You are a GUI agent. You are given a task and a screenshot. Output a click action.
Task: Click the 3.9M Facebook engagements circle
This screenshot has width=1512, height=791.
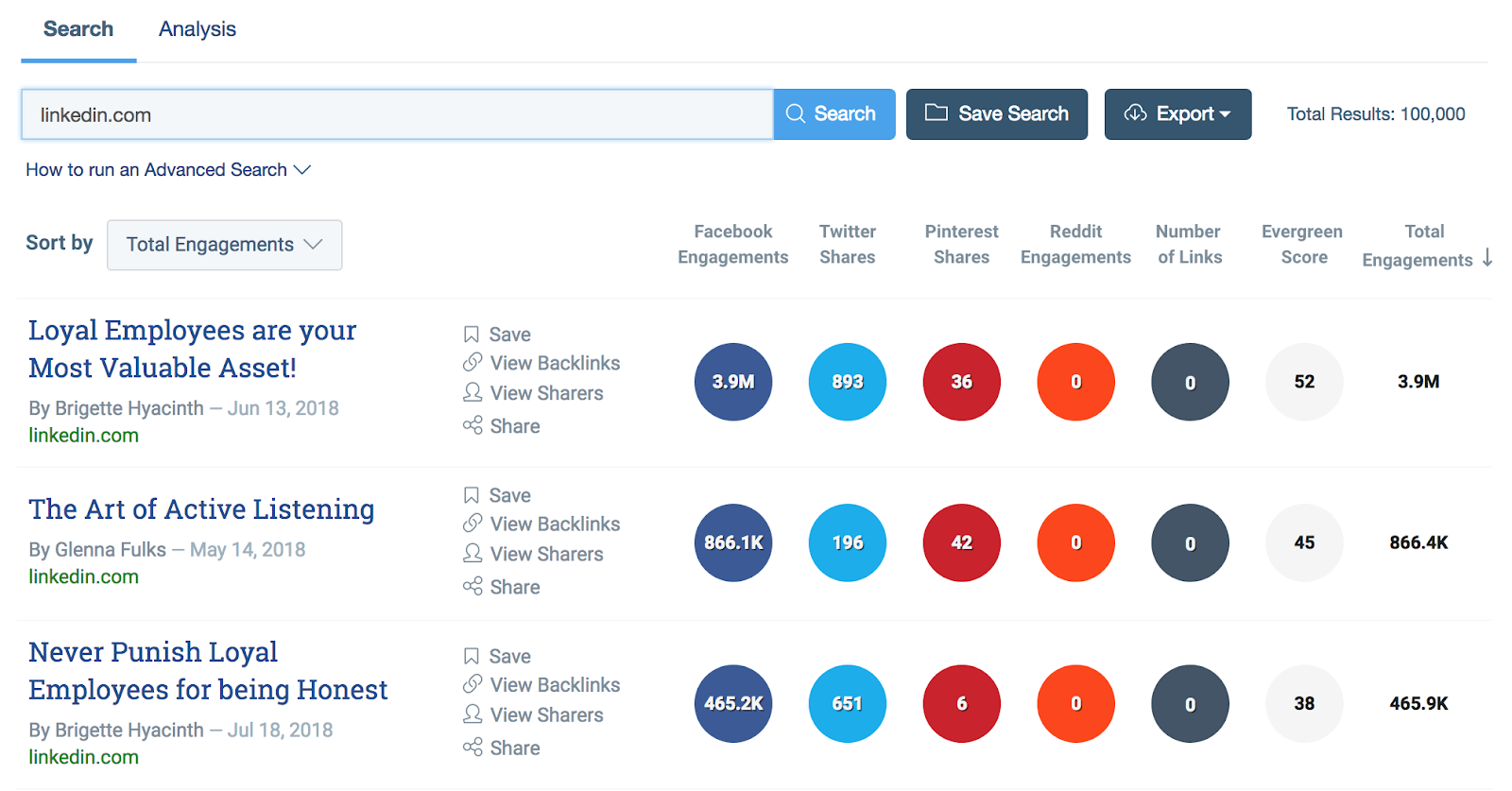click(x=733, y=382)
